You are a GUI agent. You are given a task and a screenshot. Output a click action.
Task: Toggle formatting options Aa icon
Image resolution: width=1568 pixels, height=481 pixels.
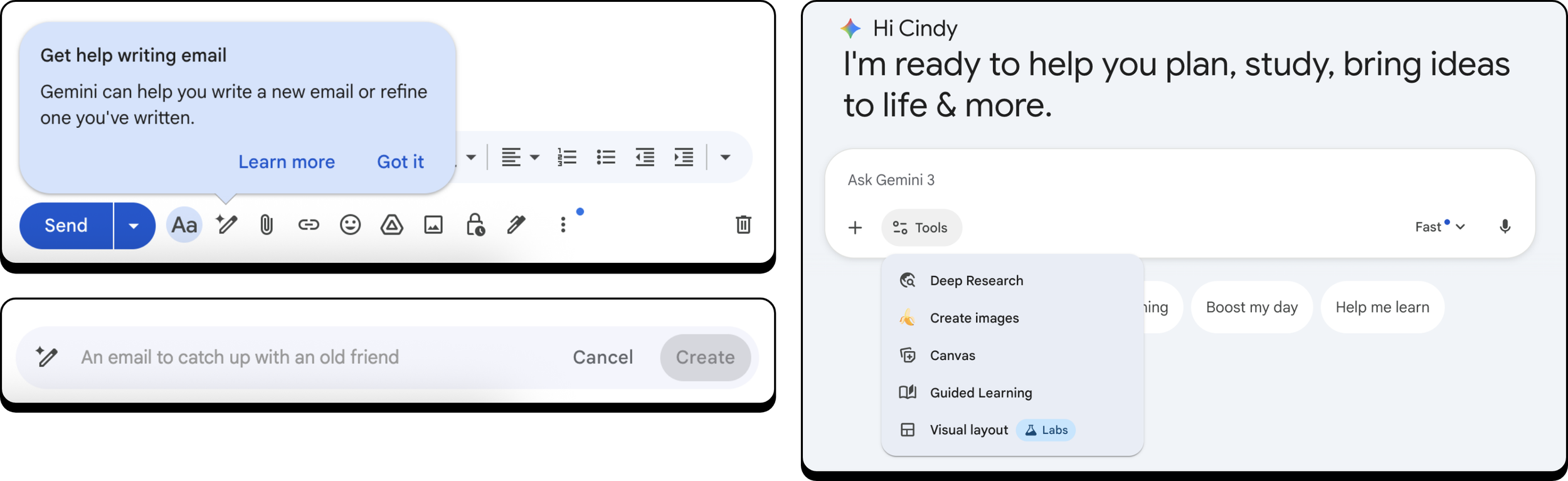[184, 225]
